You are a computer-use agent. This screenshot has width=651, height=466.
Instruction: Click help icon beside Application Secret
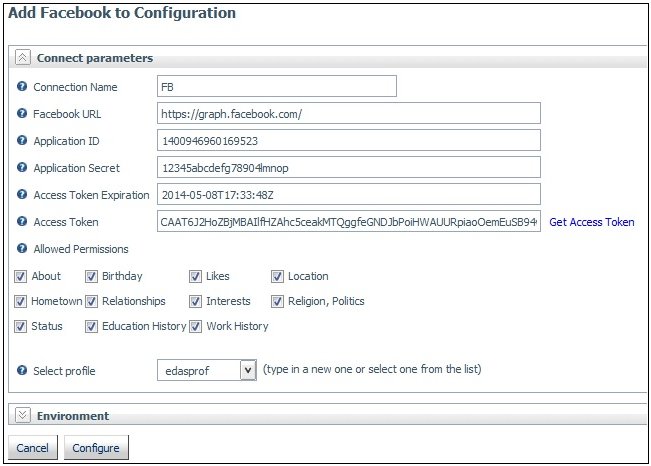22,167
